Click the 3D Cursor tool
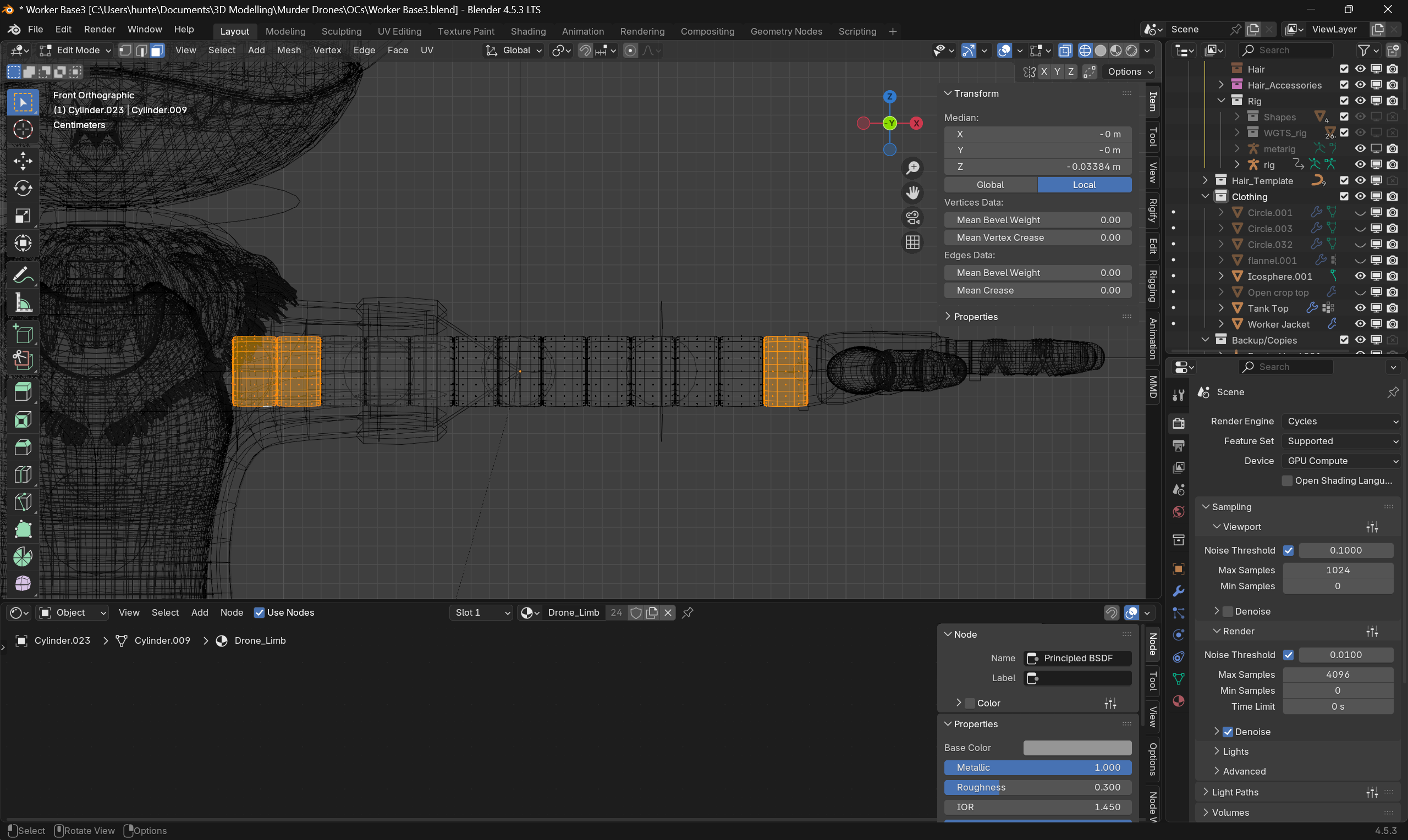1408x840 pixels. tap(23, 130)
